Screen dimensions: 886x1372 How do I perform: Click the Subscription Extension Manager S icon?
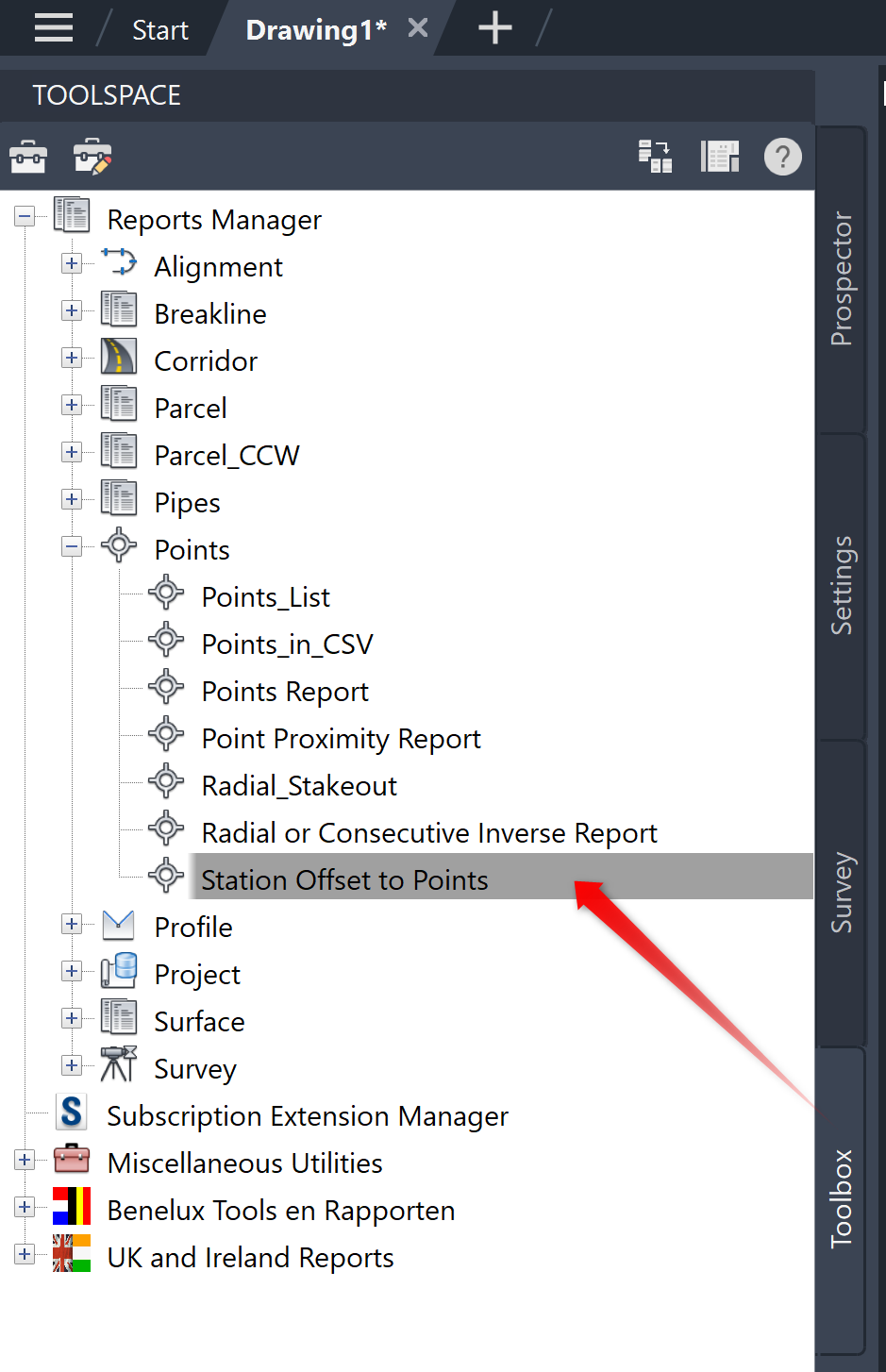(x=71, y=1113)
